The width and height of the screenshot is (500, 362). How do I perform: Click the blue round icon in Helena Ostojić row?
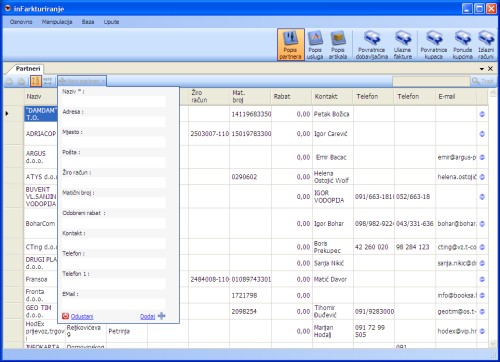[482, 177]
